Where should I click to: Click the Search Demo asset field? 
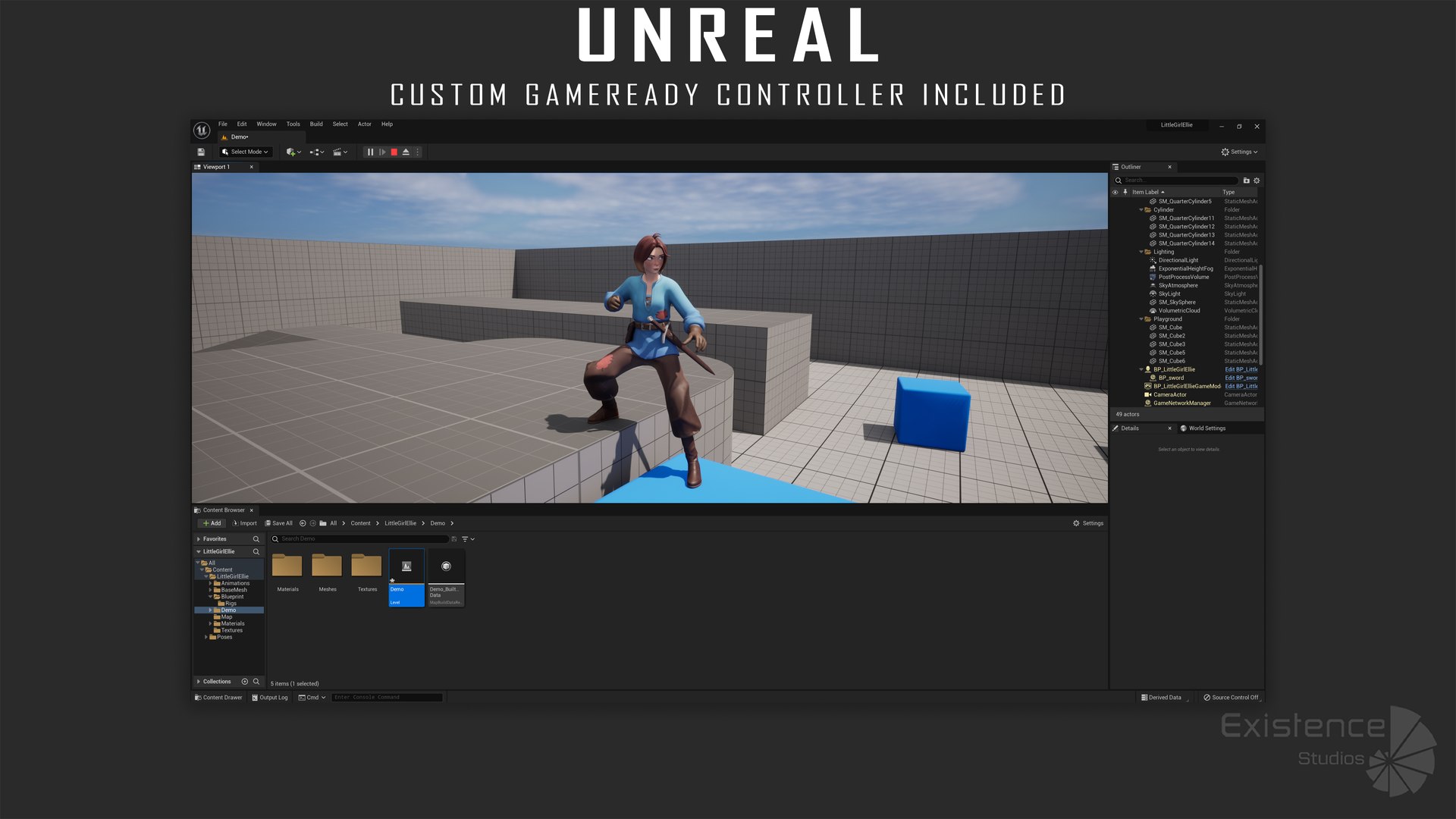pos(359,539)
